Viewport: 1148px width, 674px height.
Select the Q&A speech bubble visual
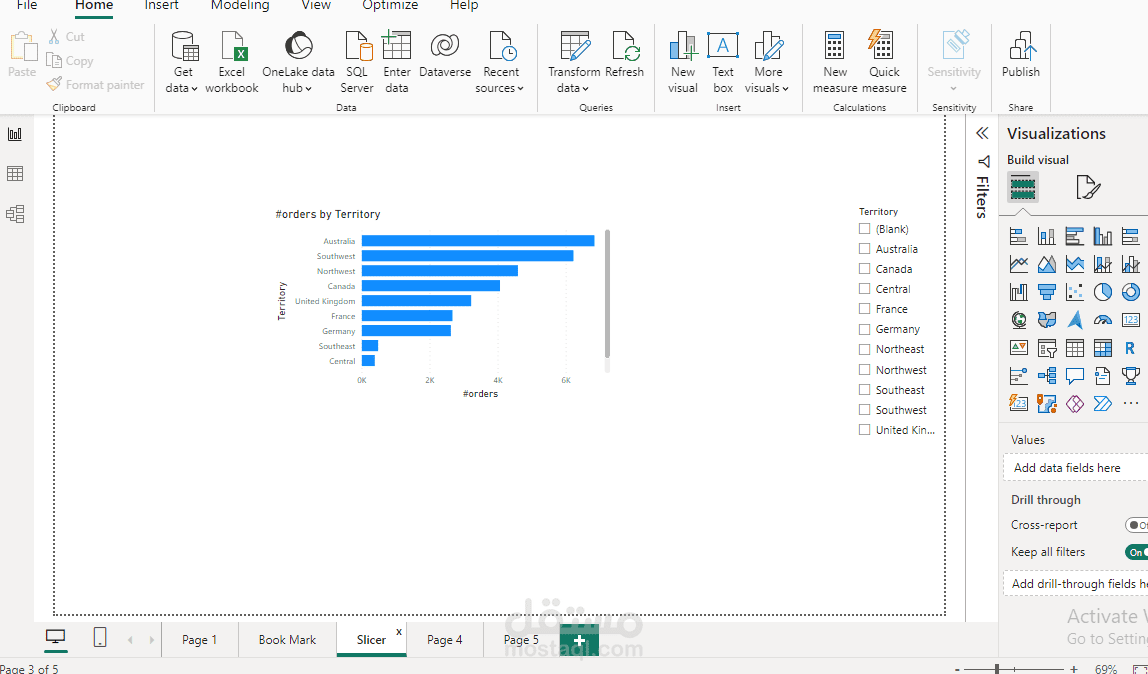point(1075,375)
